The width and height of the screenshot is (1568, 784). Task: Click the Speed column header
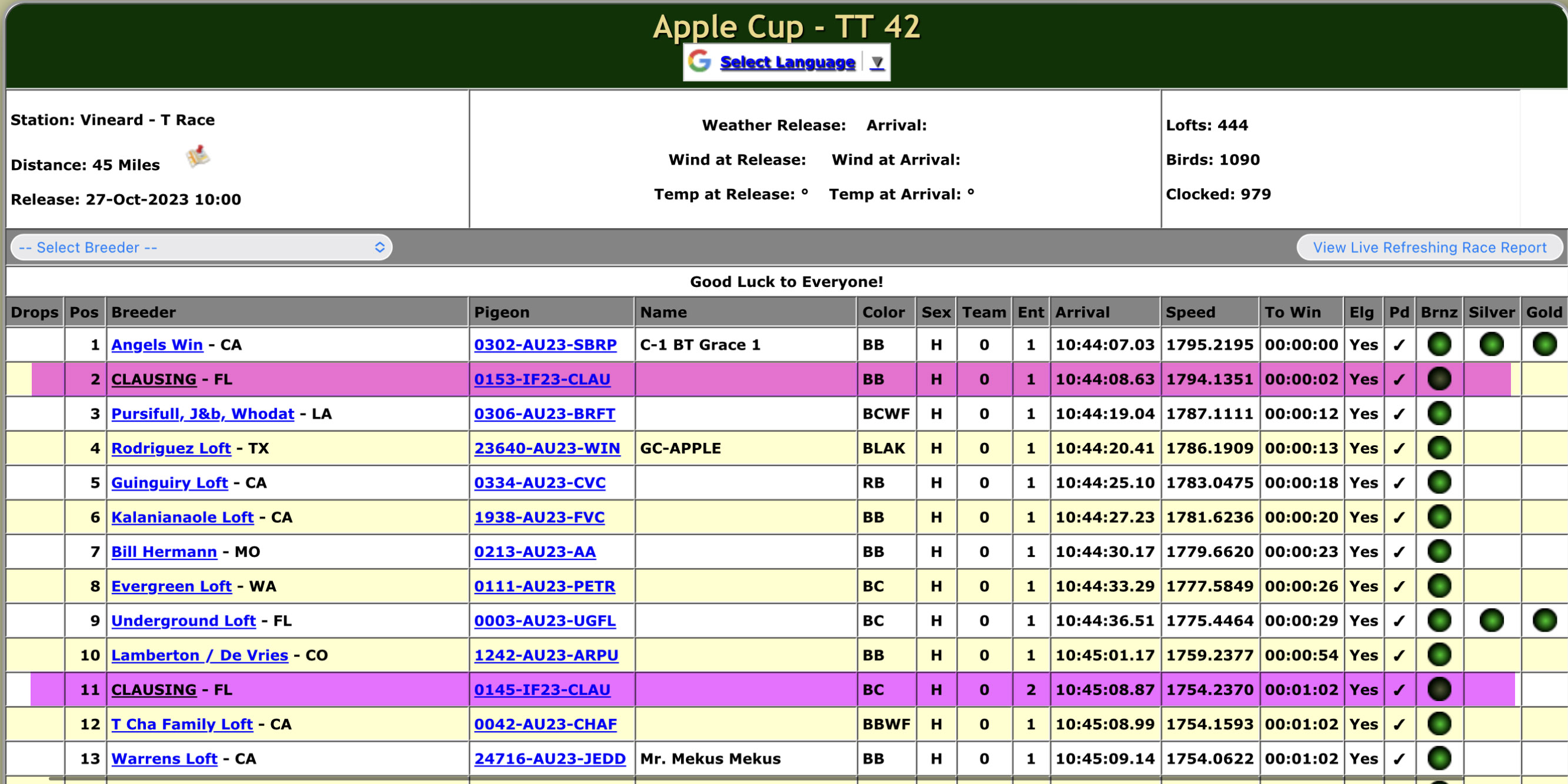coord(1190,312)
